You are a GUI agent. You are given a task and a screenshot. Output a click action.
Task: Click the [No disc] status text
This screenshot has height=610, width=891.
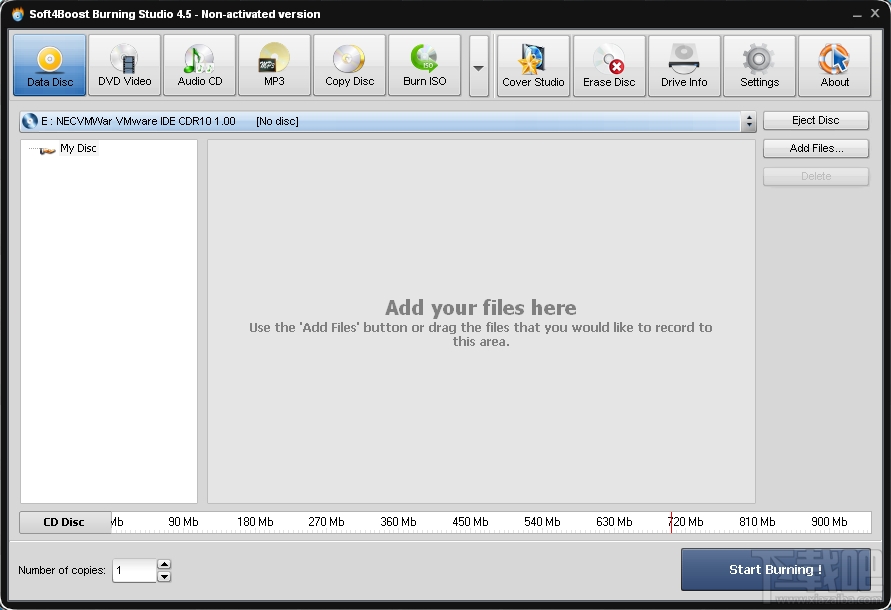(x=277, y=121)
